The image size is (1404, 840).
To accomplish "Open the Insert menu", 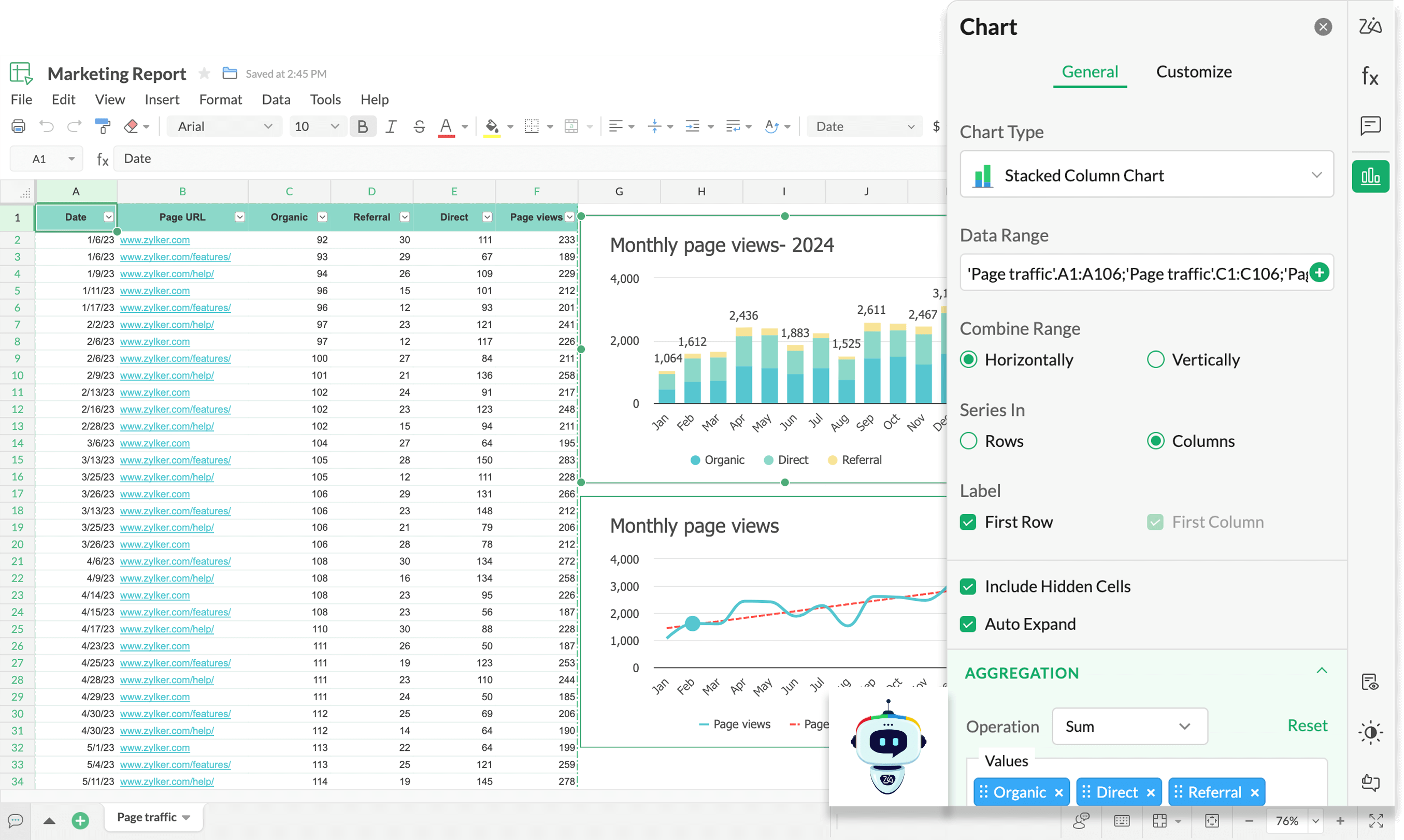I will coord(160,99).
